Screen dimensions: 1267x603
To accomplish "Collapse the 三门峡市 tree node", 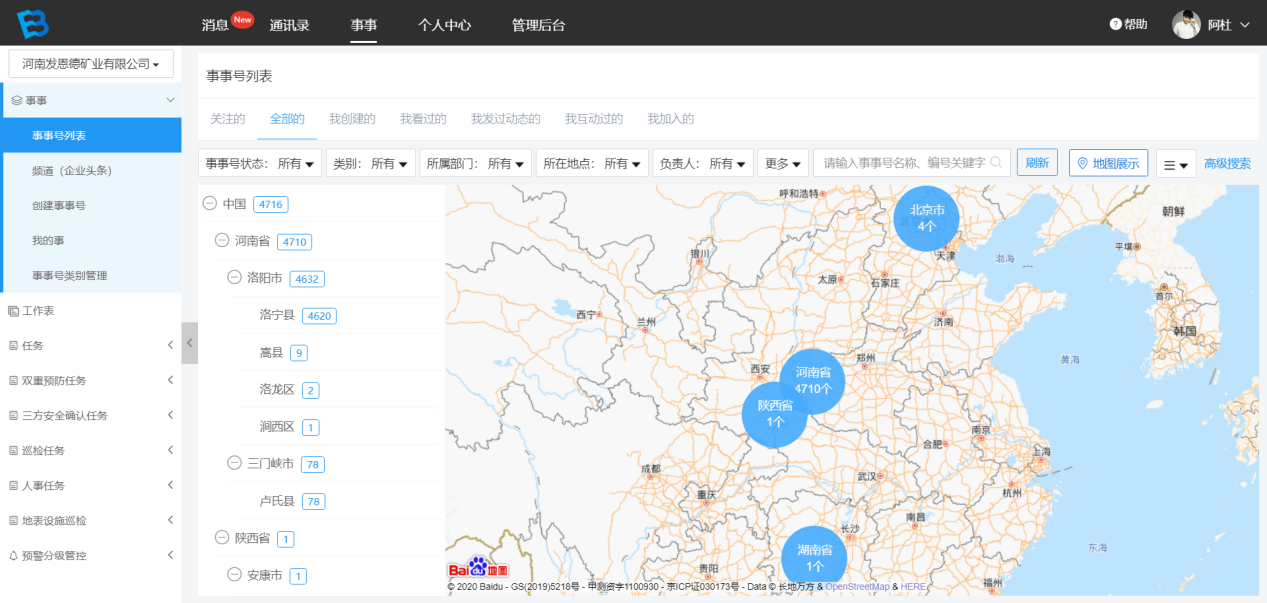I will point(234,464).
